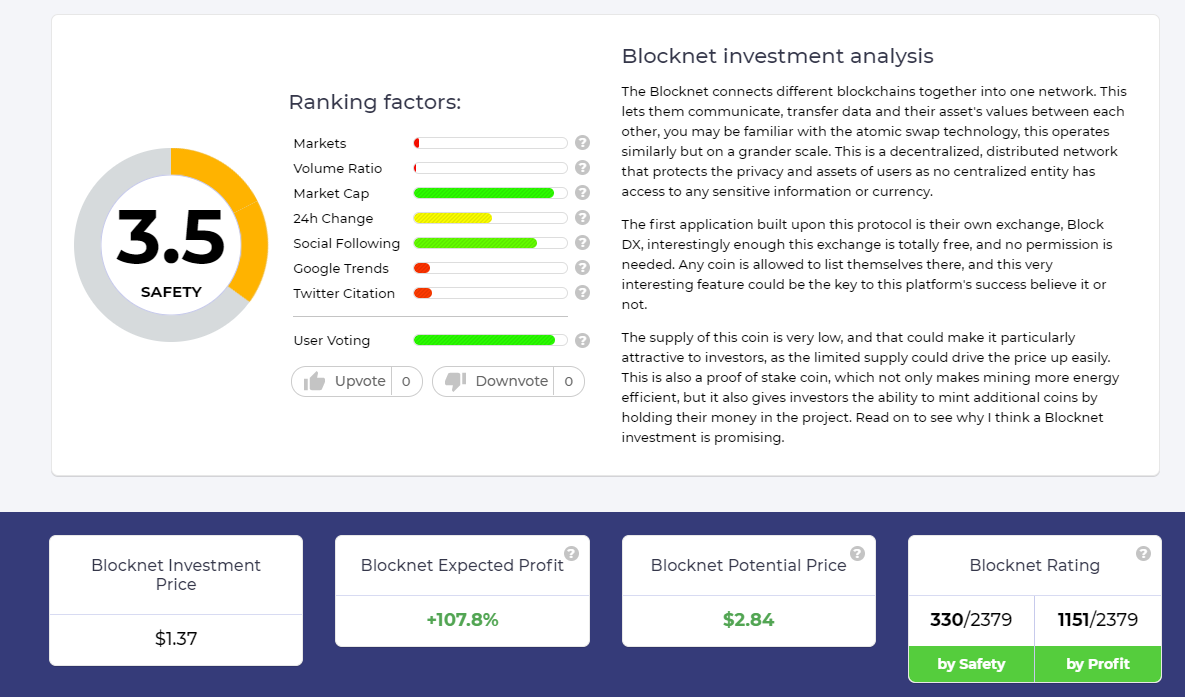The width and height of the screenshot is (1185, 697).
Task: Select the green by Profit tab
Action: click(x=1098, y=664)
